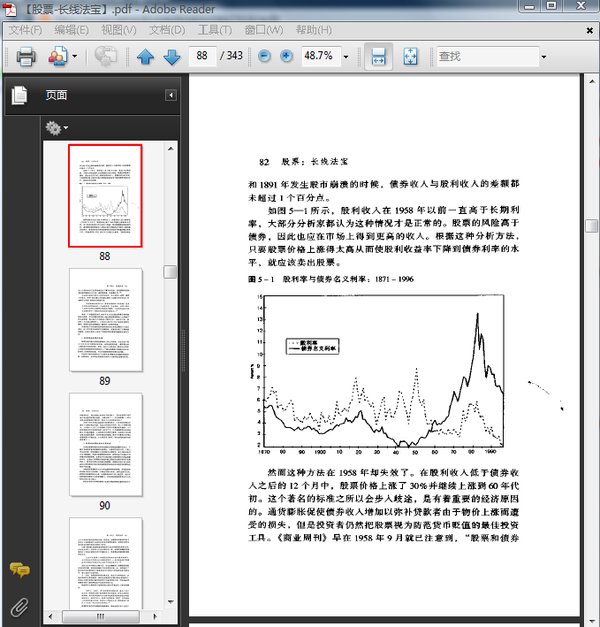The image size is (600, 627).
Task: Click the Pages panel icon
Action: (20, 96)
